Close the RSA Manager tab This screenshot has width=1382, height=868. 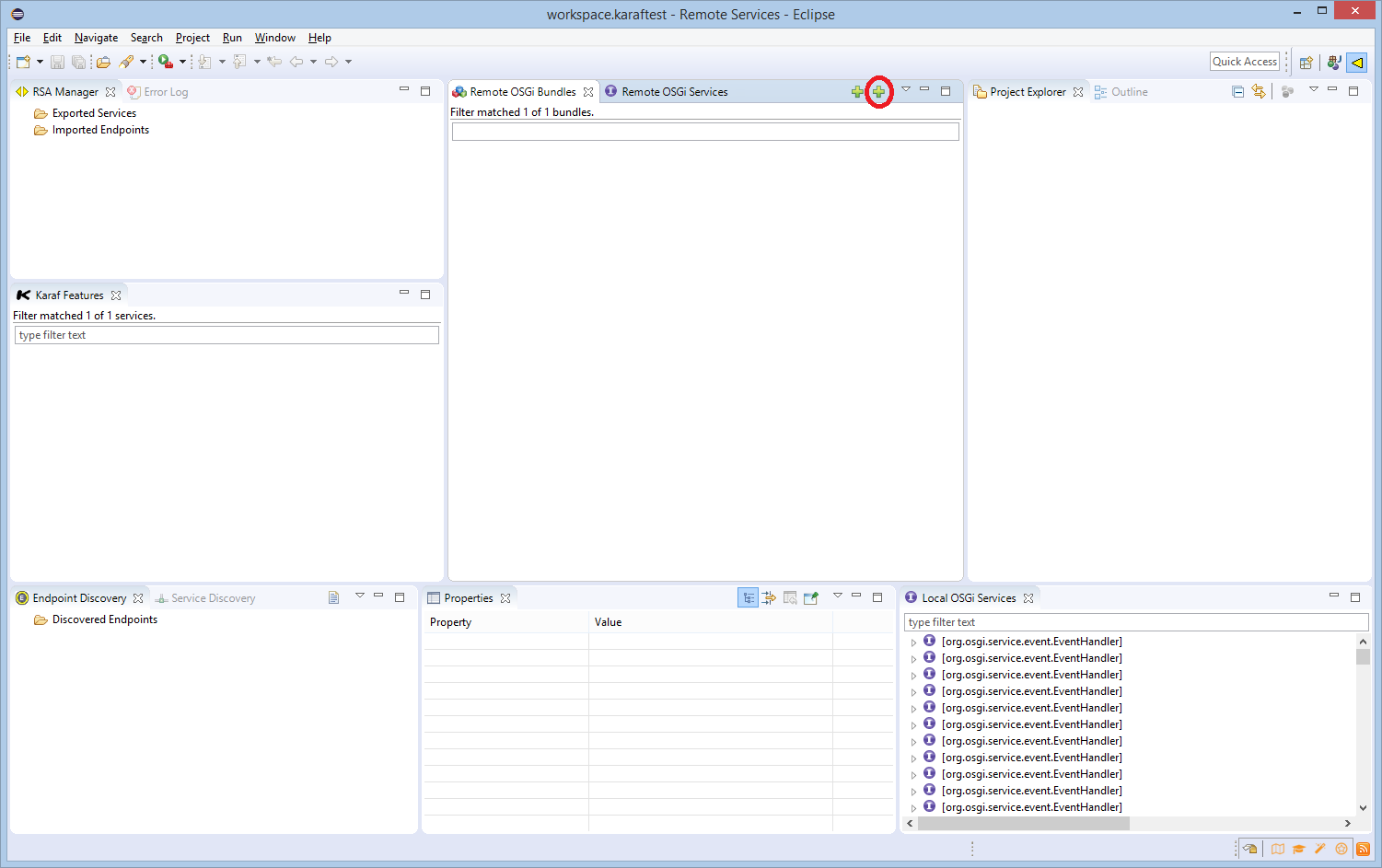point(110,92)
